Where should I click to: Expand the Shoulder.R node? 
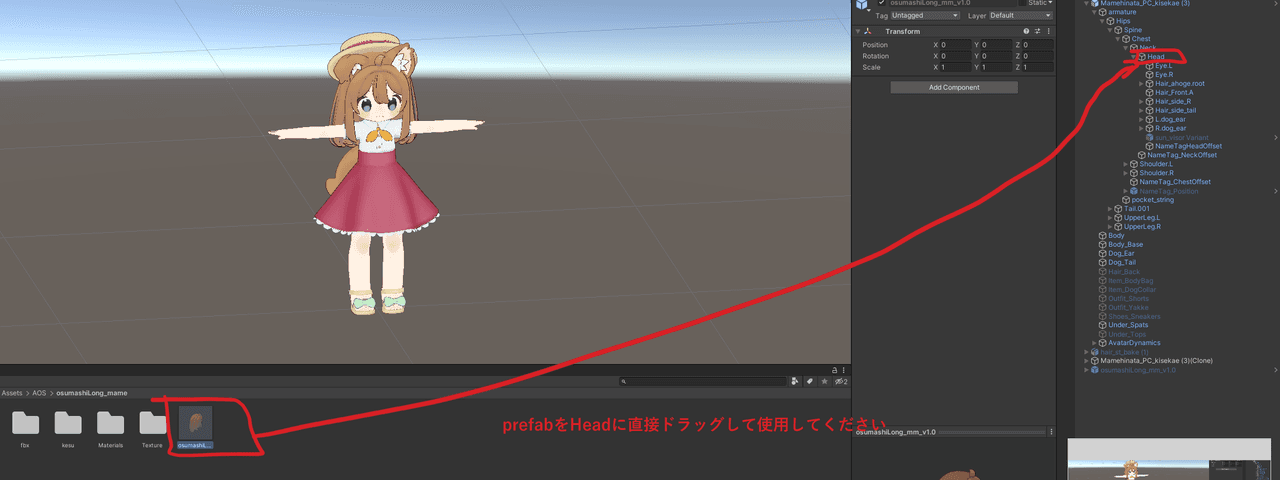point(1126,173)
